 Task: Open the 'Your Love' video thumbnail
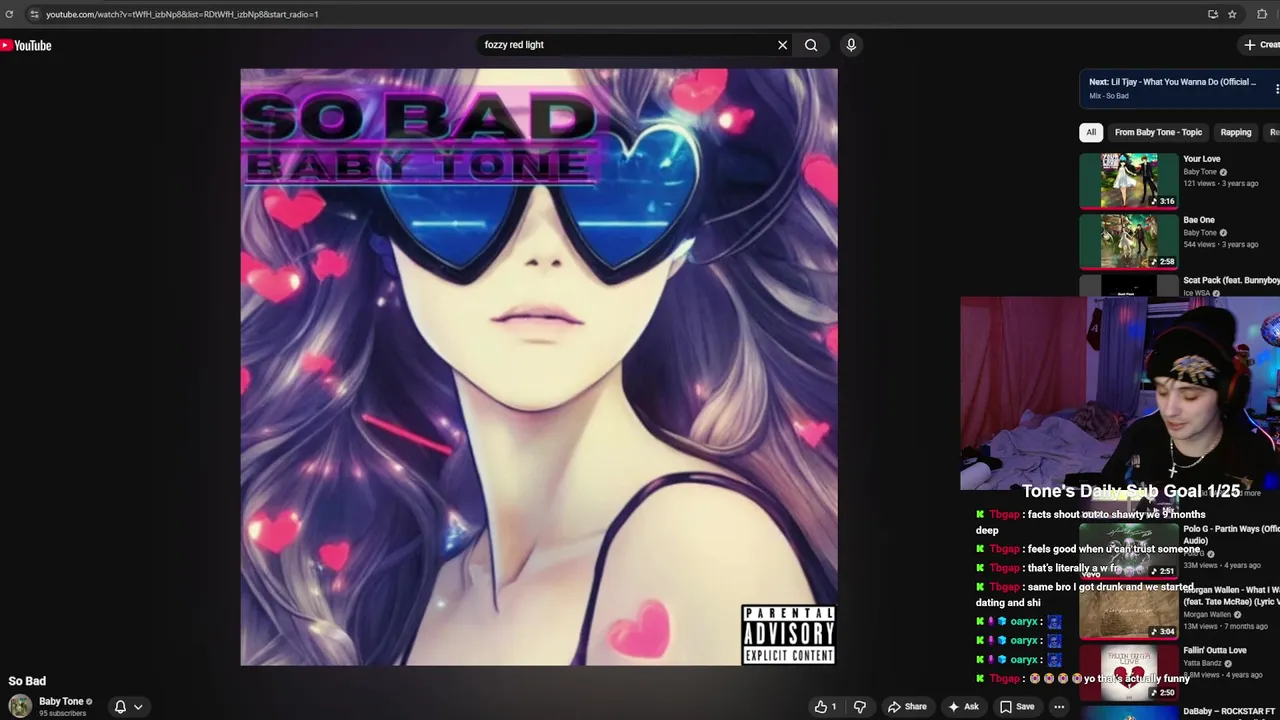[1129, 180]
